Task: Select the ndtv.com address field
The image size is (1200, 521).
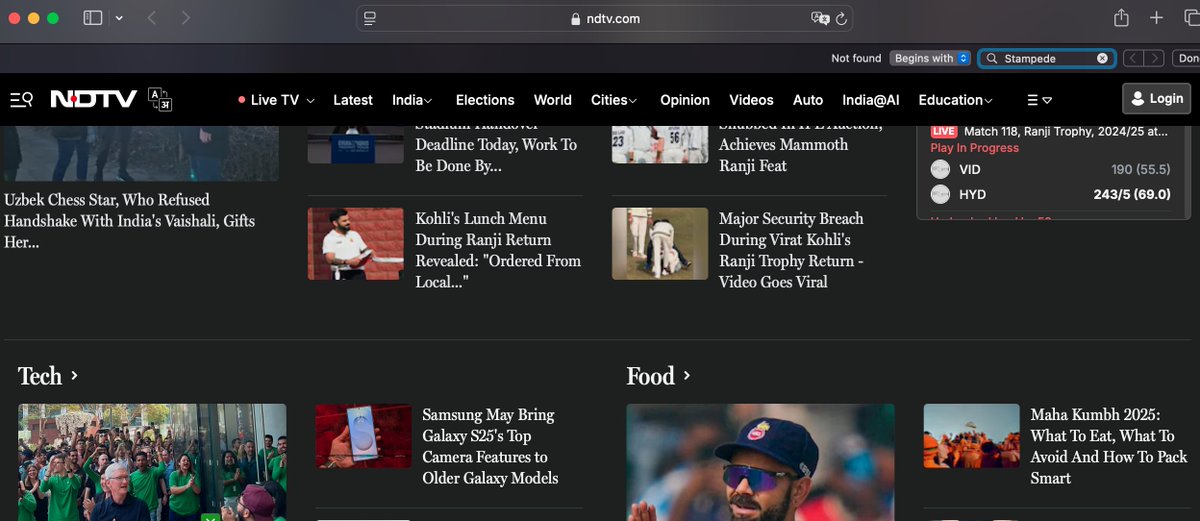Action: coord(606,18)
